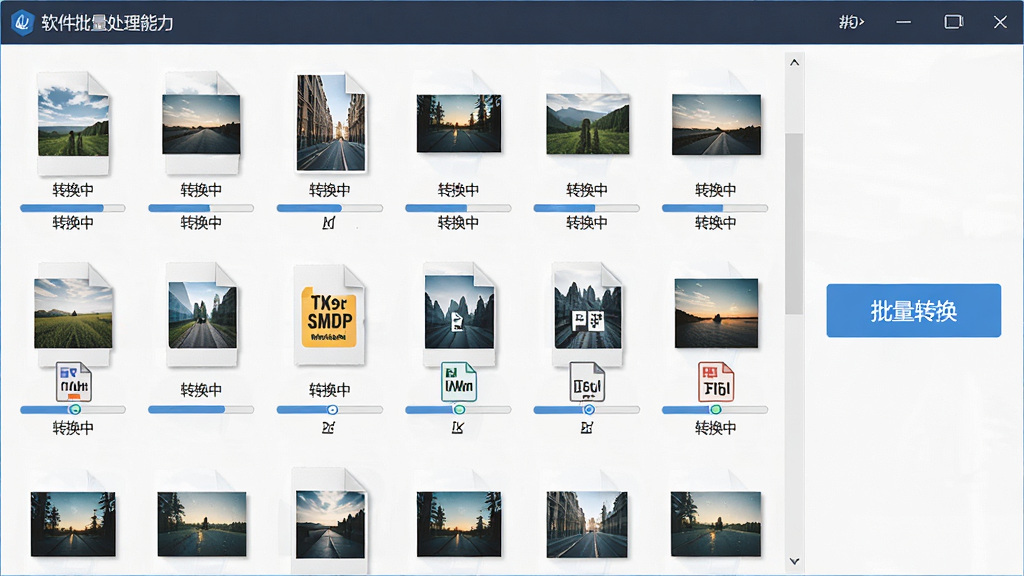1024x576 pixels.
Task: Select the portrait meadow with clouds thumbnail
Action: pos(73,123)
